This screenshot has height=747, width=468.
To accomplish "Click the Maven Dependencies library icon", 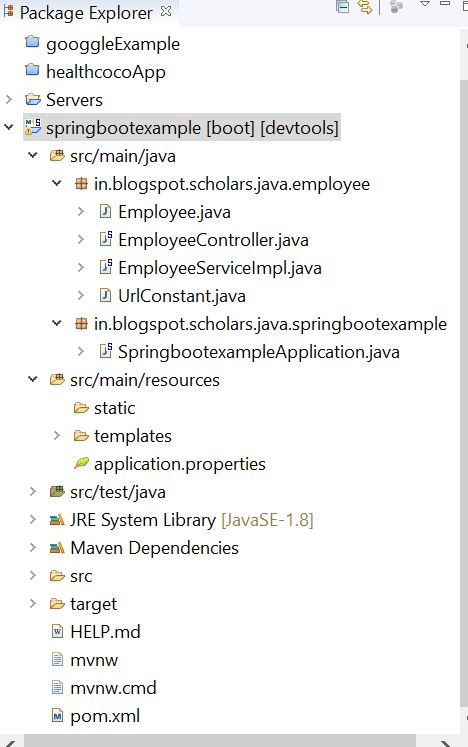I will [x=57, y=548].
